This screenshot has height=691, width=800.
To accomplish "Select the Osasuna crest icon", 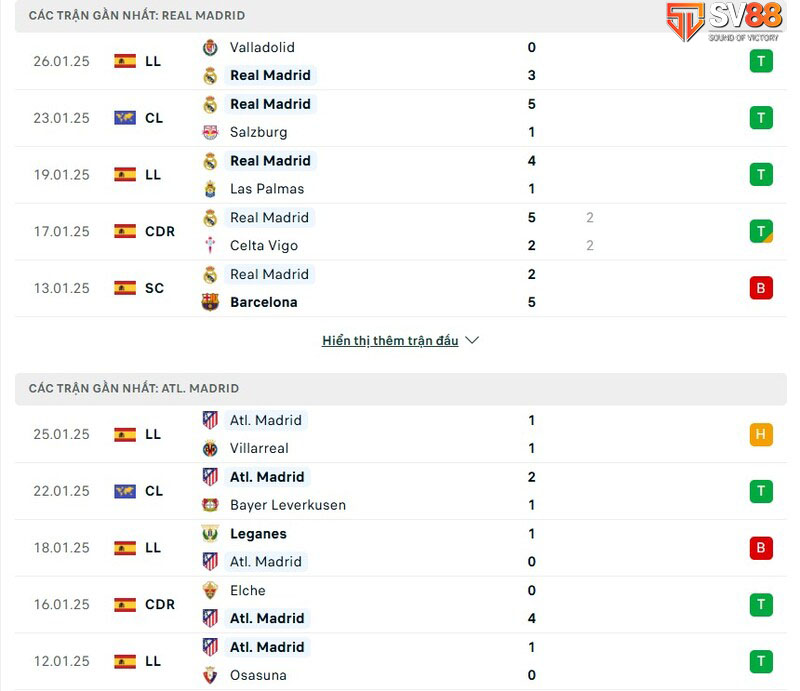I will pyautogui.click(x=211, y=675).
